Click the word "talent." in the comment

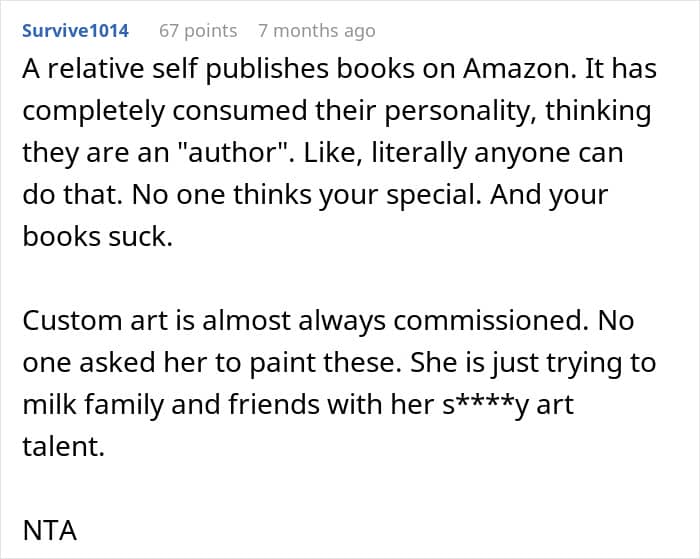[63, 446]
